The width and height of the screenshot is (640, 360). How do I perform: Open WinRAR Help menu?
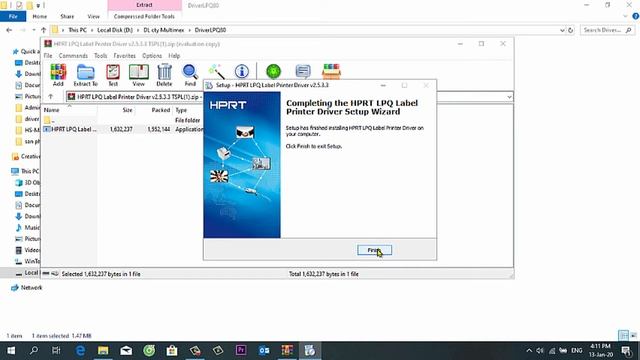click(x=174, y=56)
